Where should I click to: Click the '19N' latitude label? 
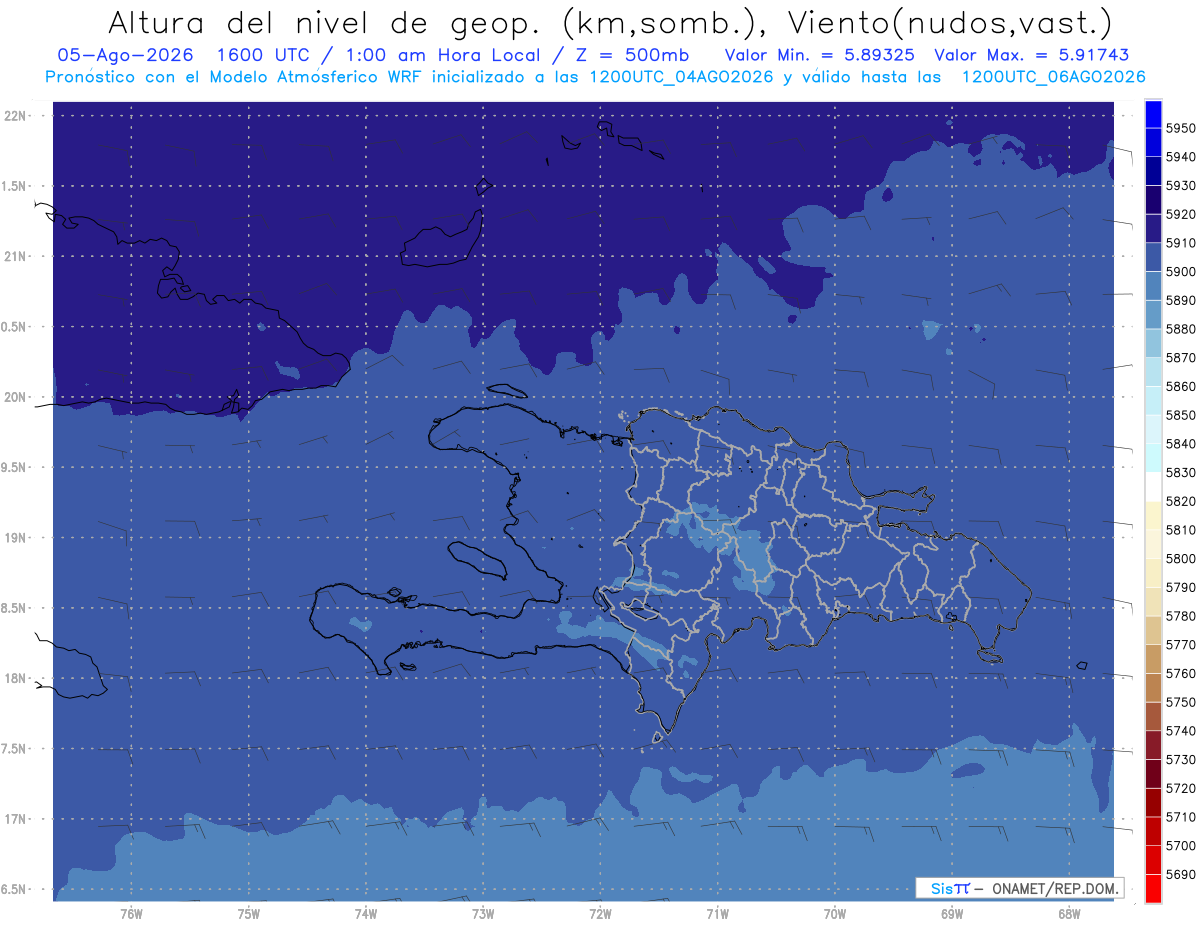[17, 537]
